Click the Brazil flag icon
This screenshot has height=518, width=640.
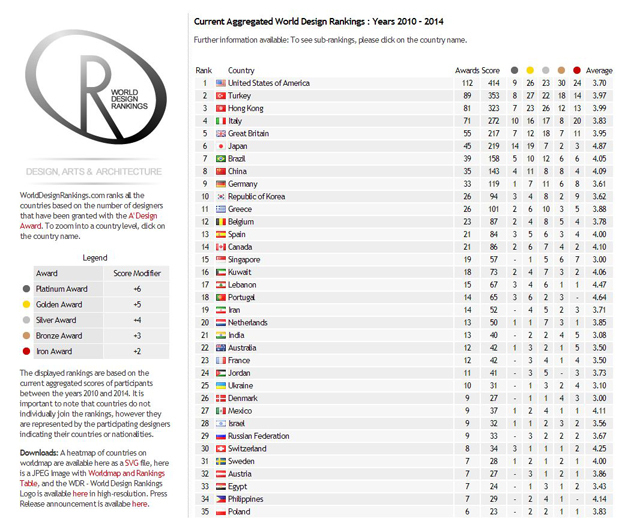[x=221, y=159]
